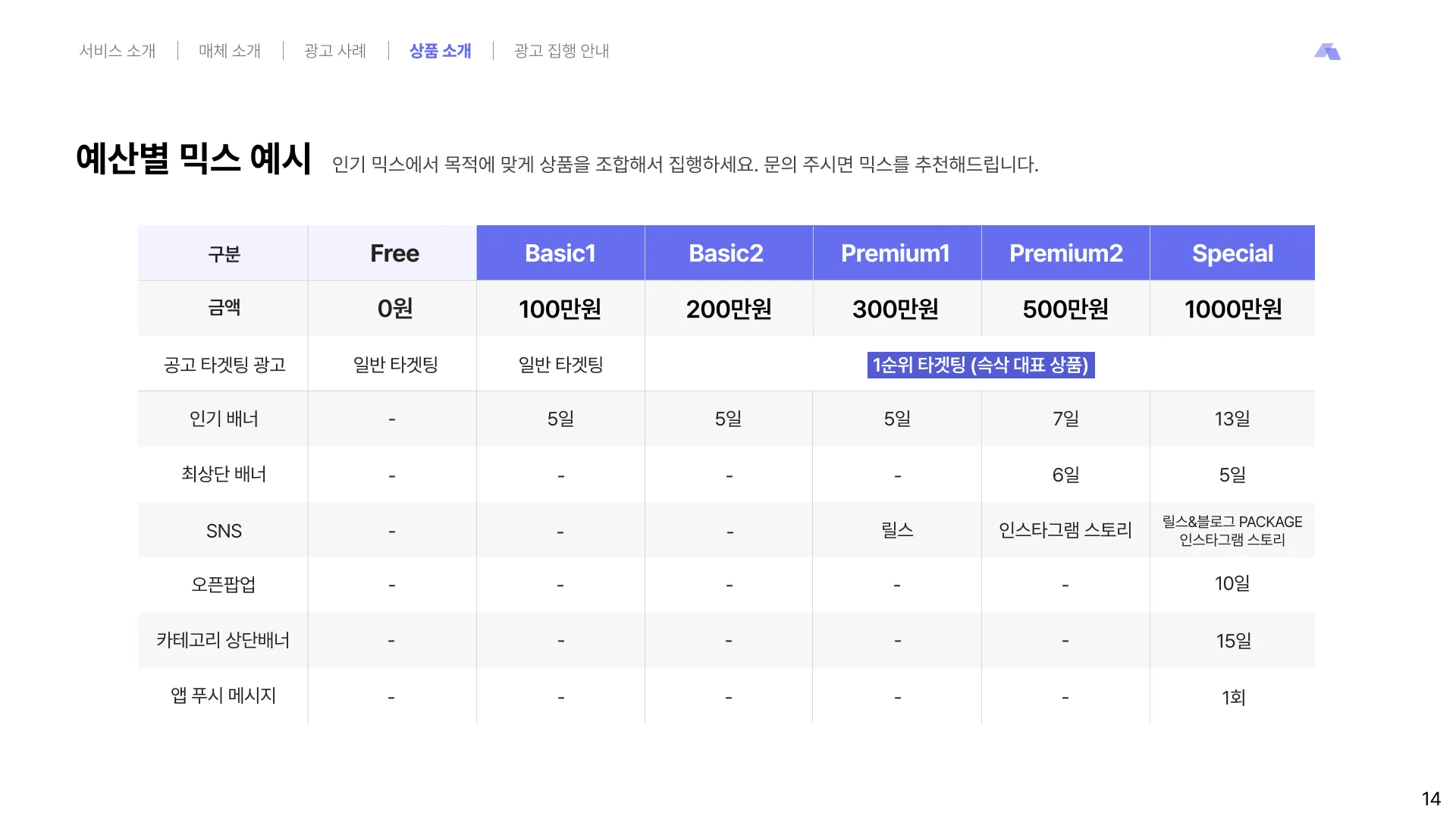Click the Free column header
The image size is (1456, 819).
[394, 253]
